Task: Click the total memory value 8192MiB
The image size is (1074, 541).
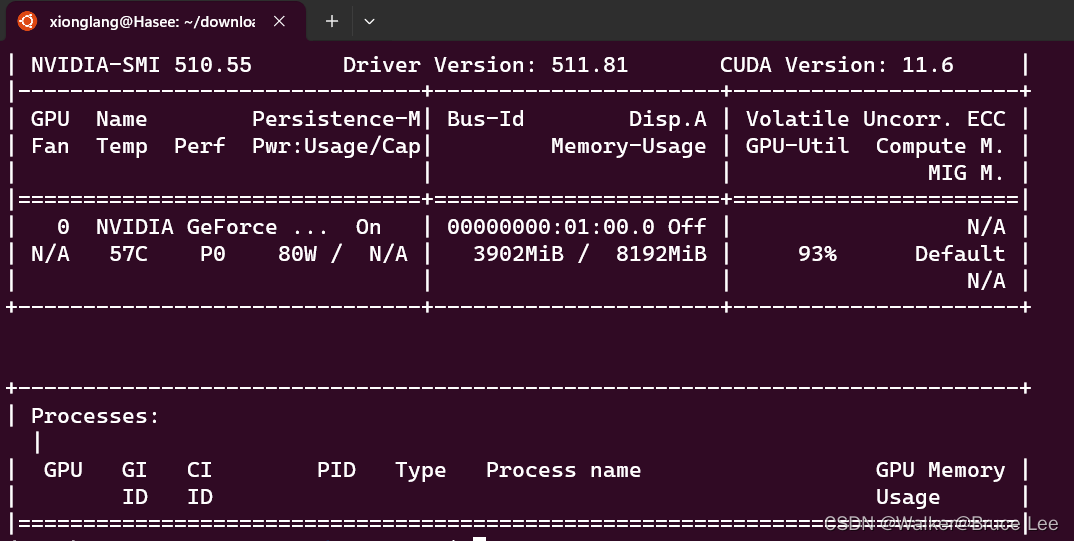Action: click(661, 254)
